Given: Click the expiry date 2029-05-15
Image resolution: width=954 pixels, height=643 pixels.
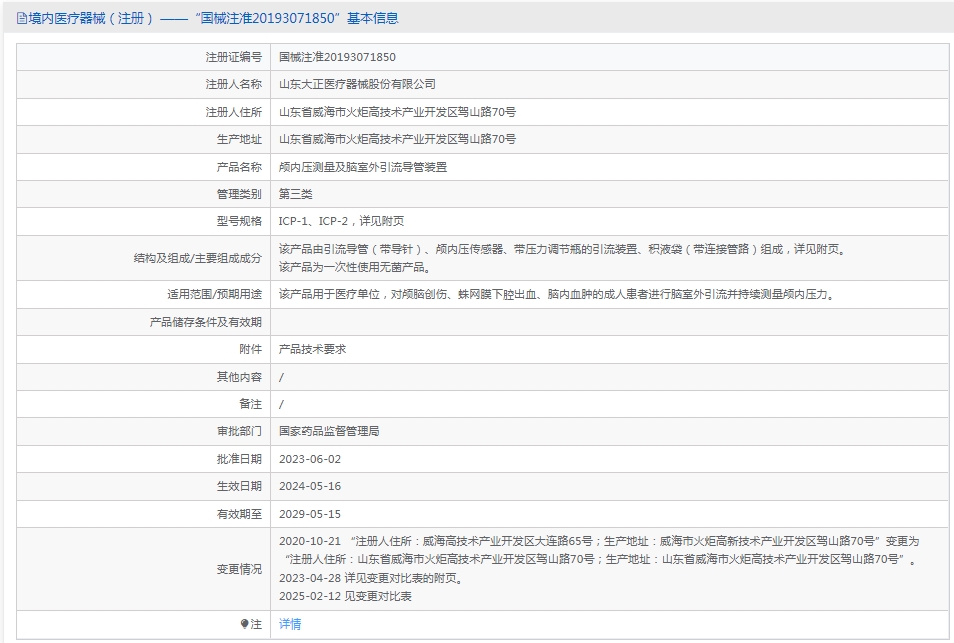Looking at the screenshot, I should click(310, 514).
